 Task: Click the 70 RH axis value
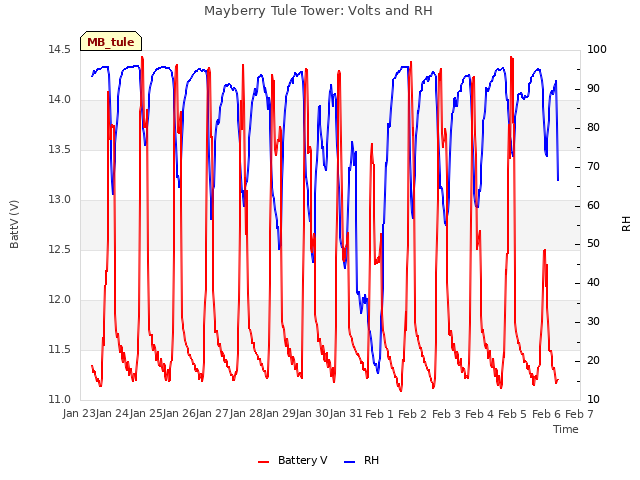point(593,167)
